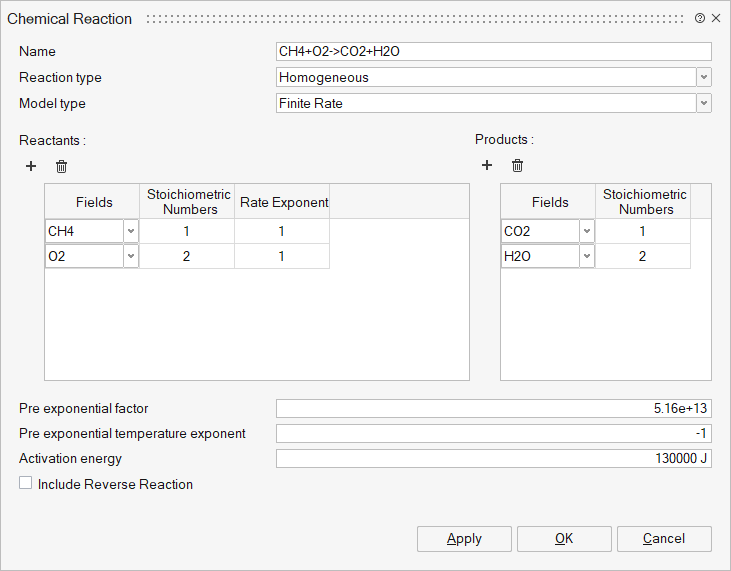The height and width of the screenshot is (571, 731).
Task: Edit the reaction Name field
Action: [493, 52]
